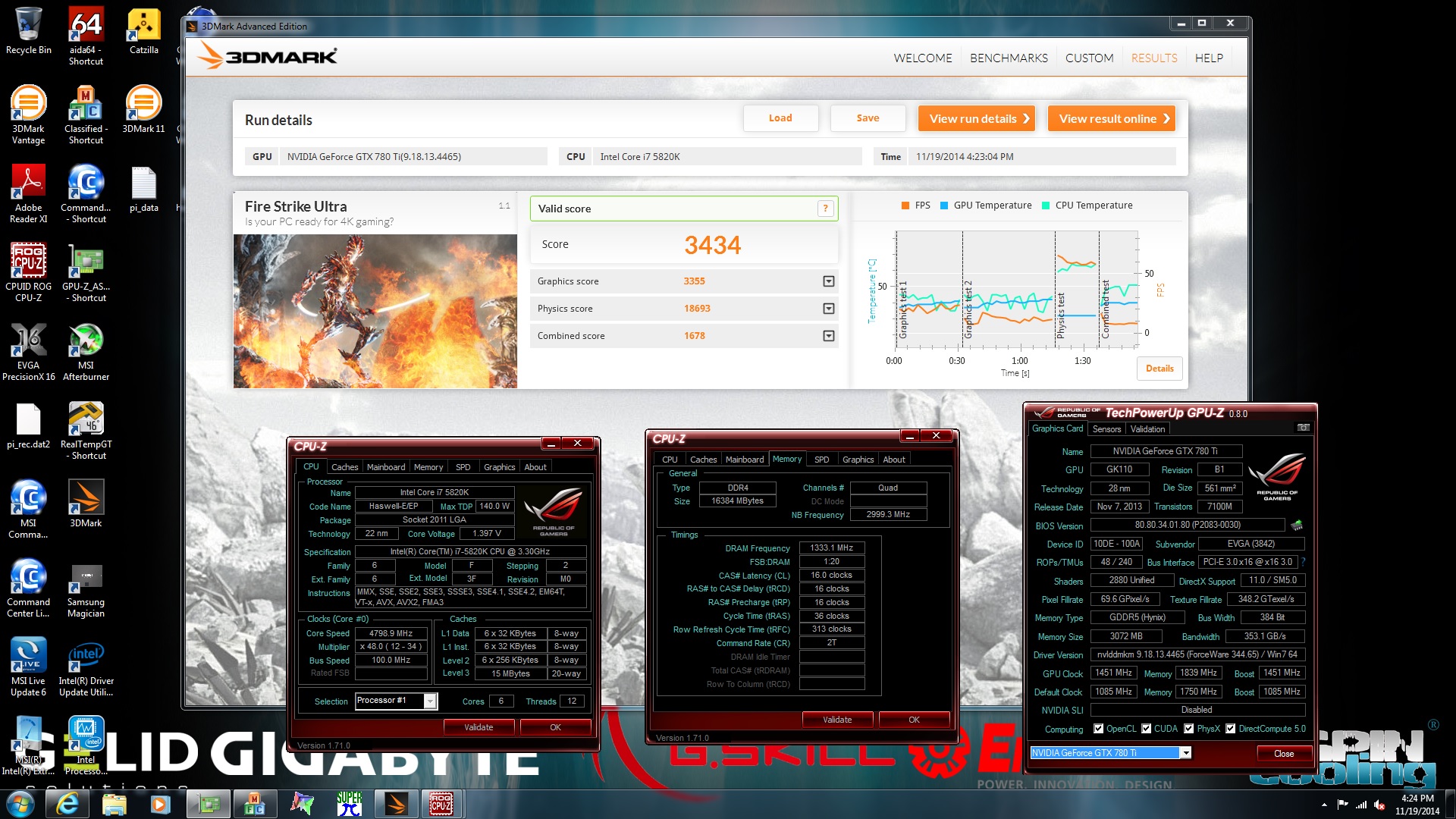Viewport: 1456px width, 819px height.
Task: Open the Classified shortcut icon
Action: tap(86, 115)
